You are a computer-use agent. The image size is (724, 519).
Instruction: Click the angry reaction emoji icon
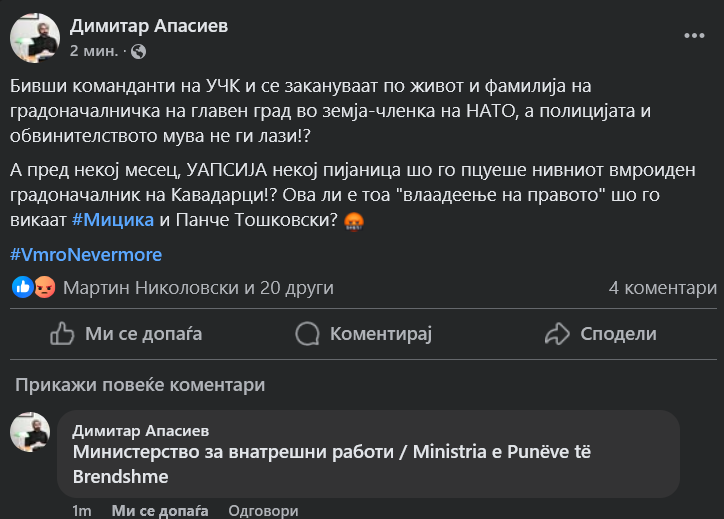[x=45, y=288]
